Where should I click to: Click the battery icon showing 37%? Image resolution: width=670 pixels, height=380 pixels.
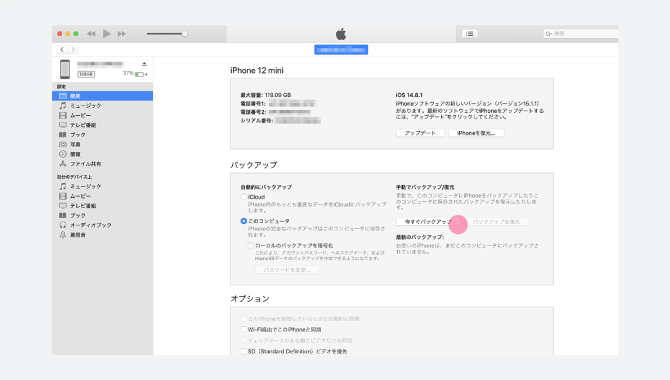[x=140, y=74]
